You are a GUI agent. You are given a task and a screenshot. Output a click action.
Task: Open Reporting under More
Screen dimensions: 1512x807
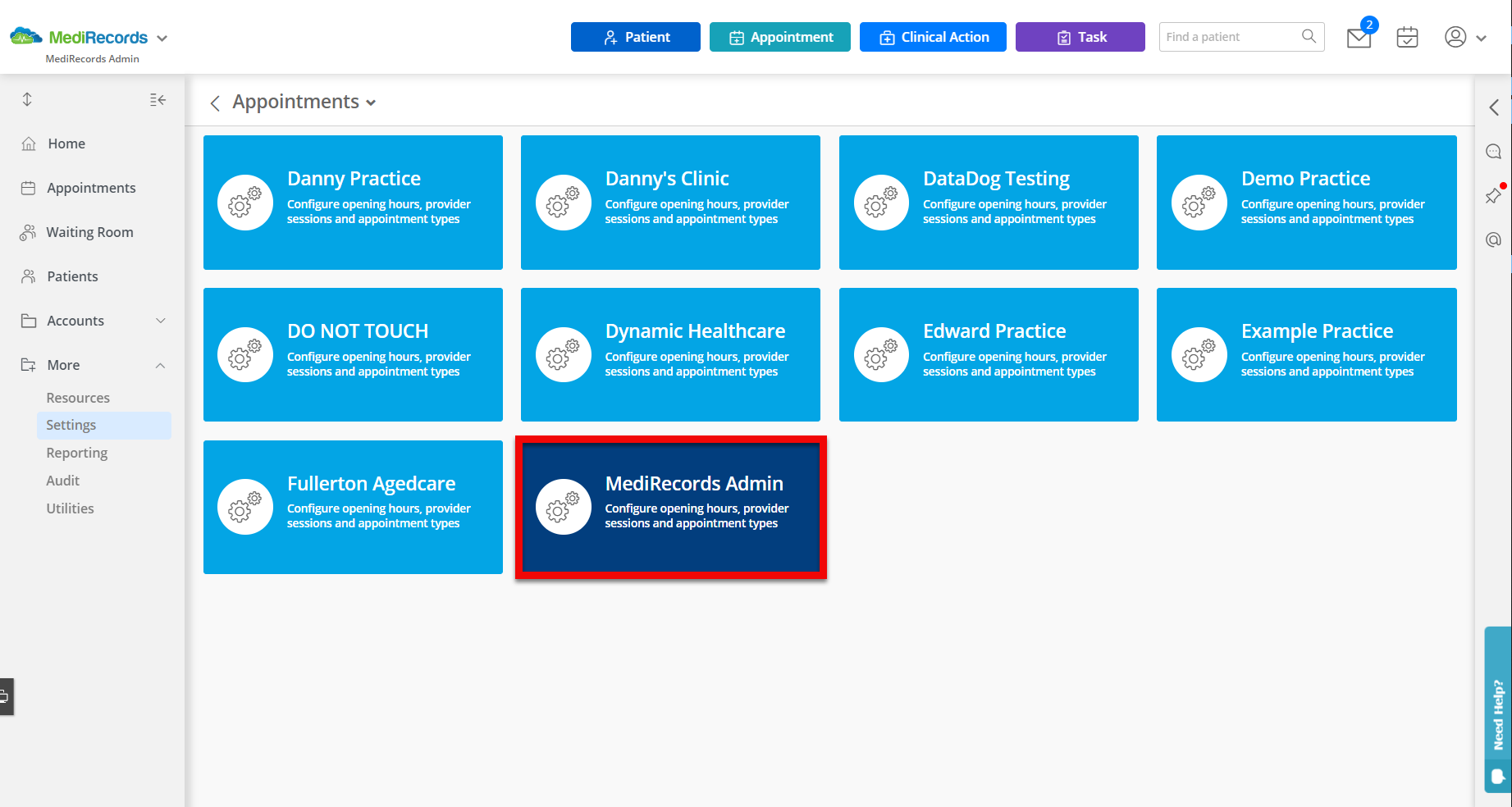click(77, 453)
